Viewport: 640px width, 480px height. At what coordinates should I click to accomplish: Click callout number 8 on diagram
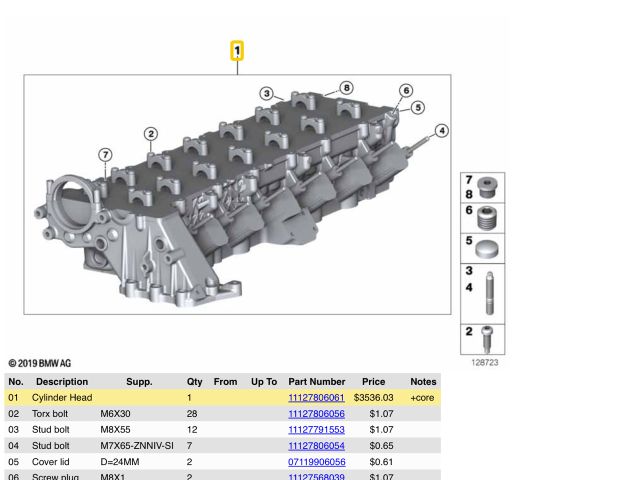[346, 88]
